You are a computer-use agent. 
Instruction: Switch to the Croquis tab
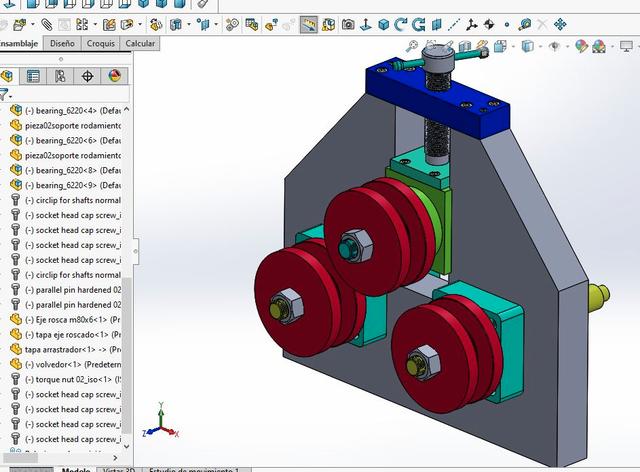coord(100,43)
